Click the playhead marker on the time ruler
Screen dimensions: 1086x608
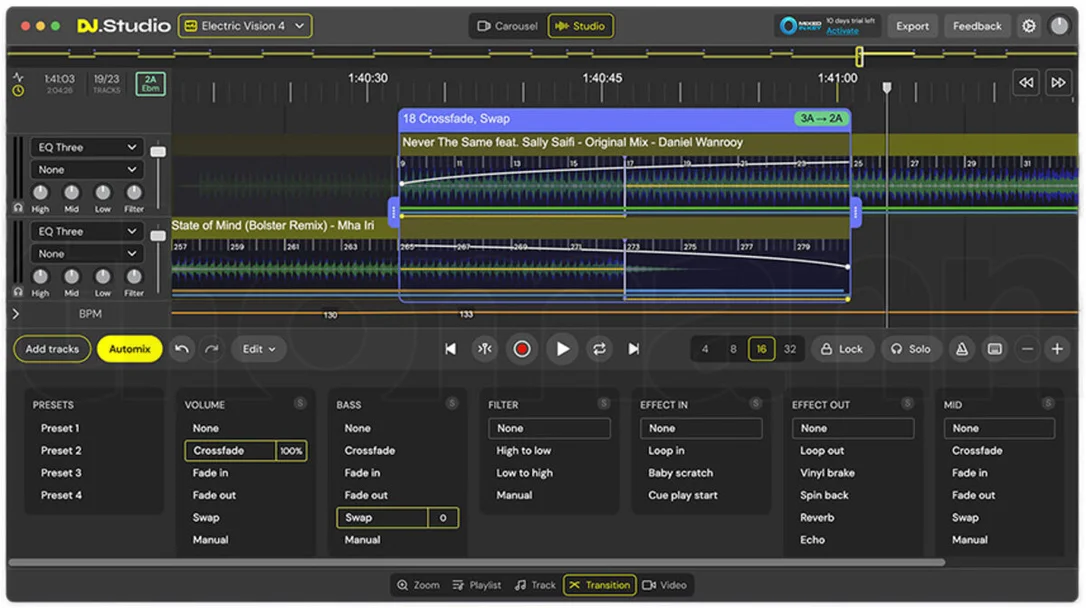887,87
